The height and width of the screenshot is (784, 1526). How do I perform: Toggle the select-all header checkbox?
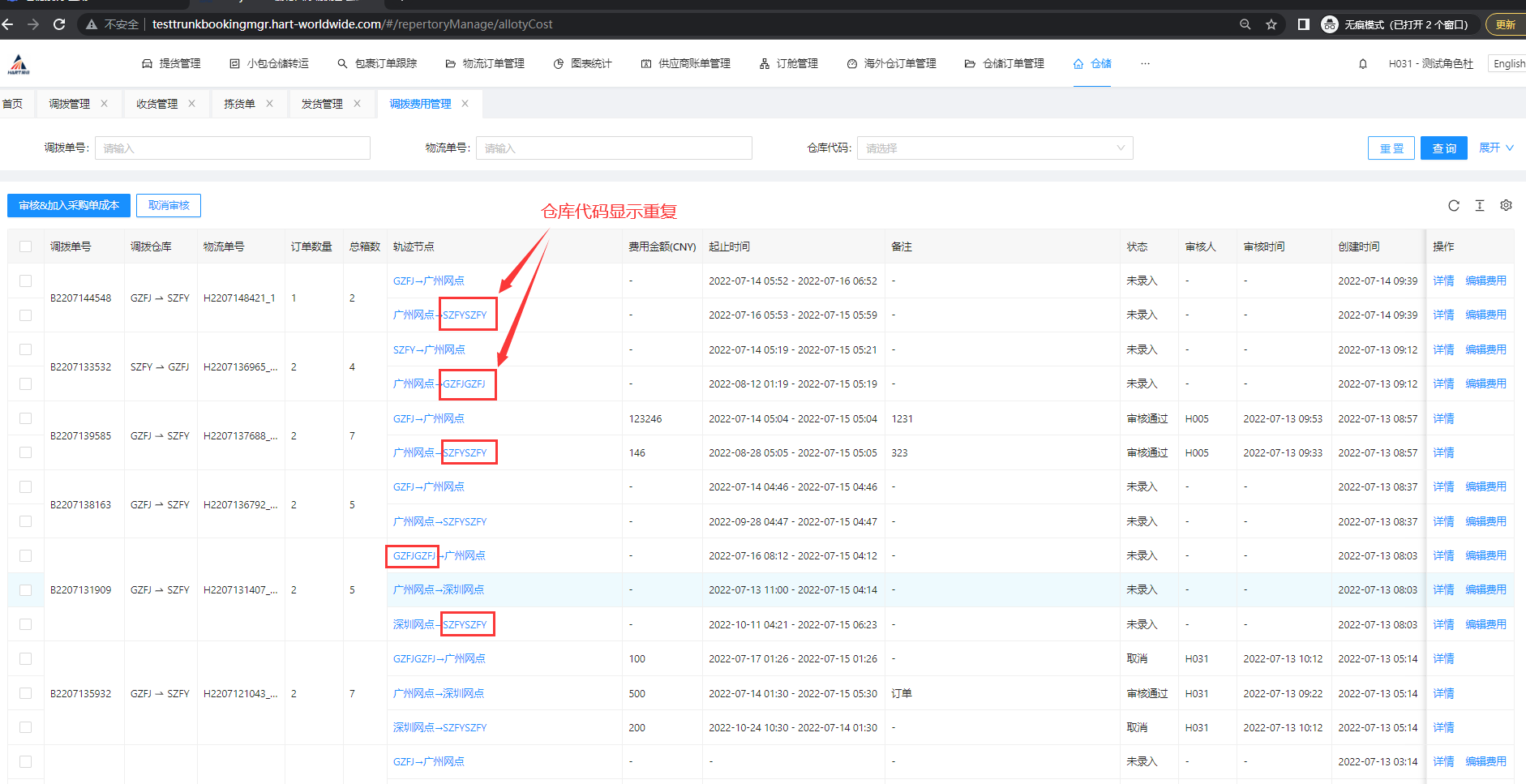point(26,246)
